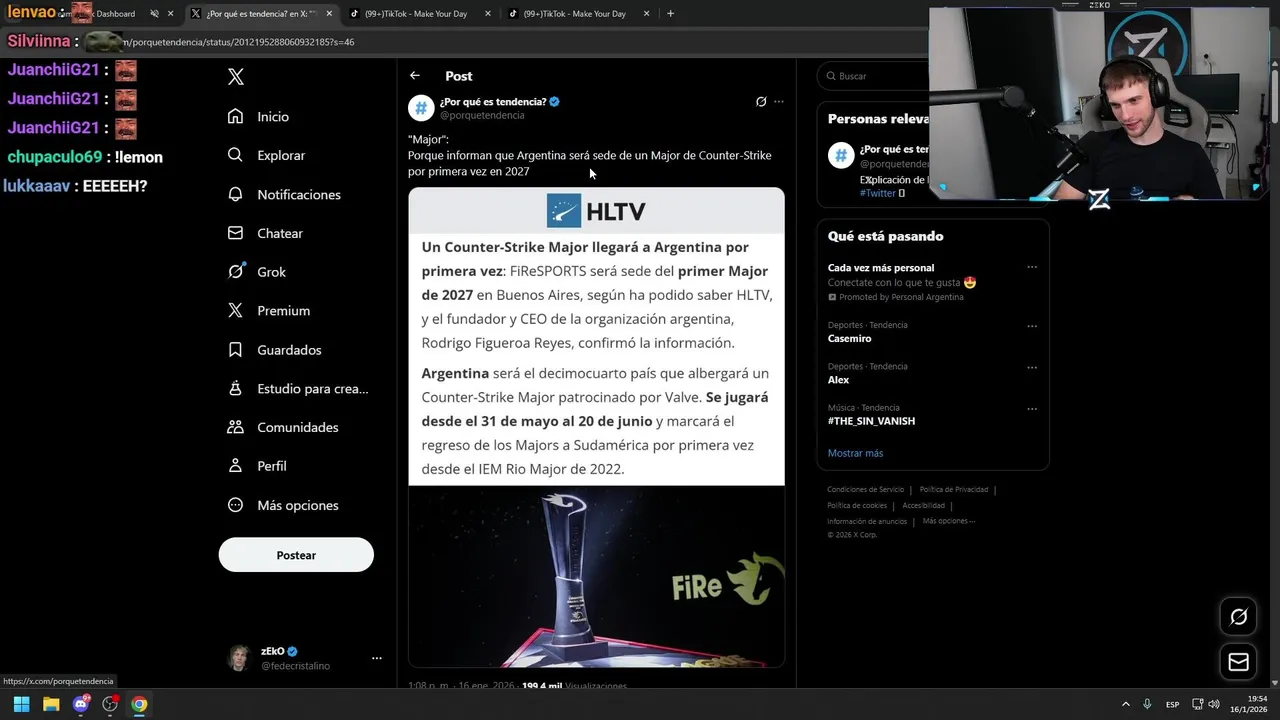Open more options for Casemiro trend
This screenshot has height=720, width=1280.
tap(1032, 326)
